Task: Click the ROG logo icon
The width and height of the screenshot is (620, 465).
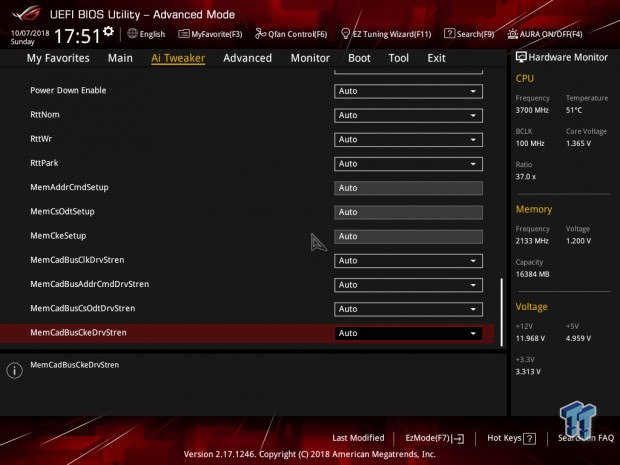Action: coord(27,14)
